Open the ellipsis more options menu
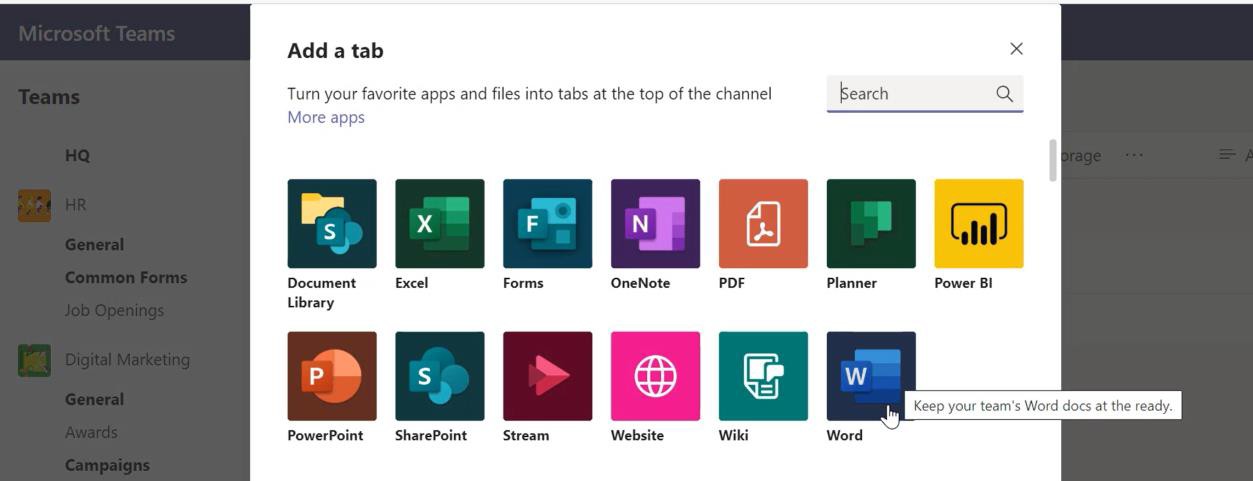 tap(1133, 155)
